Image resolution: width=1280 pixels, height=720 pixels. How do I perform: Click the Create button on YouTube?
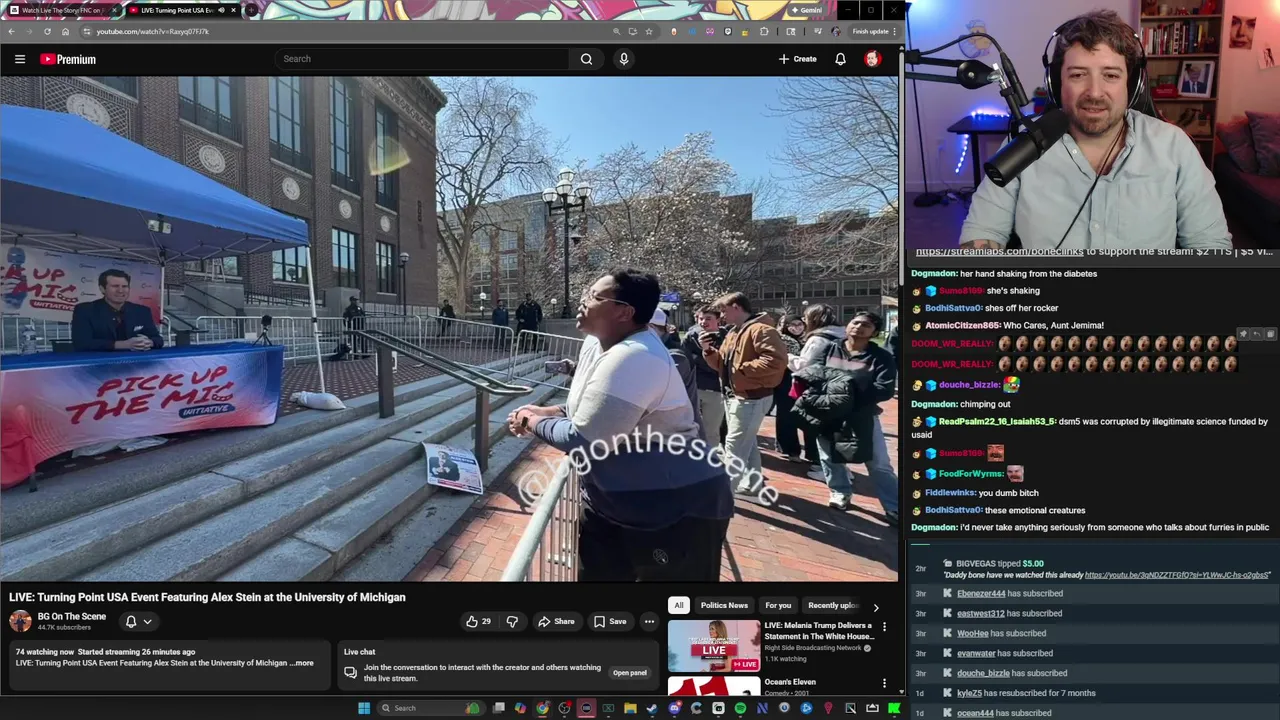pos(798,59)
